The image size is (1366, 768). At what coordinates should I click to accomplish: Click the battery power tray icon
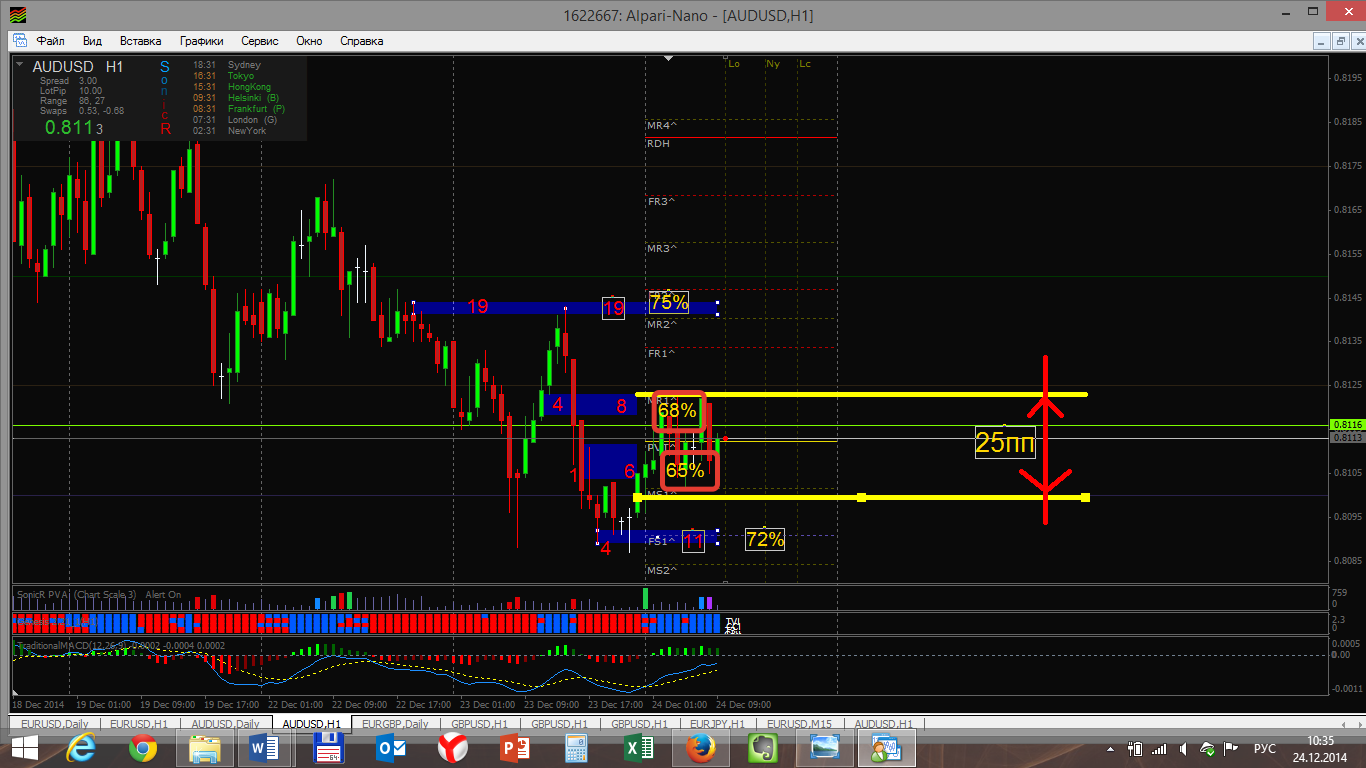(1136, 748)
